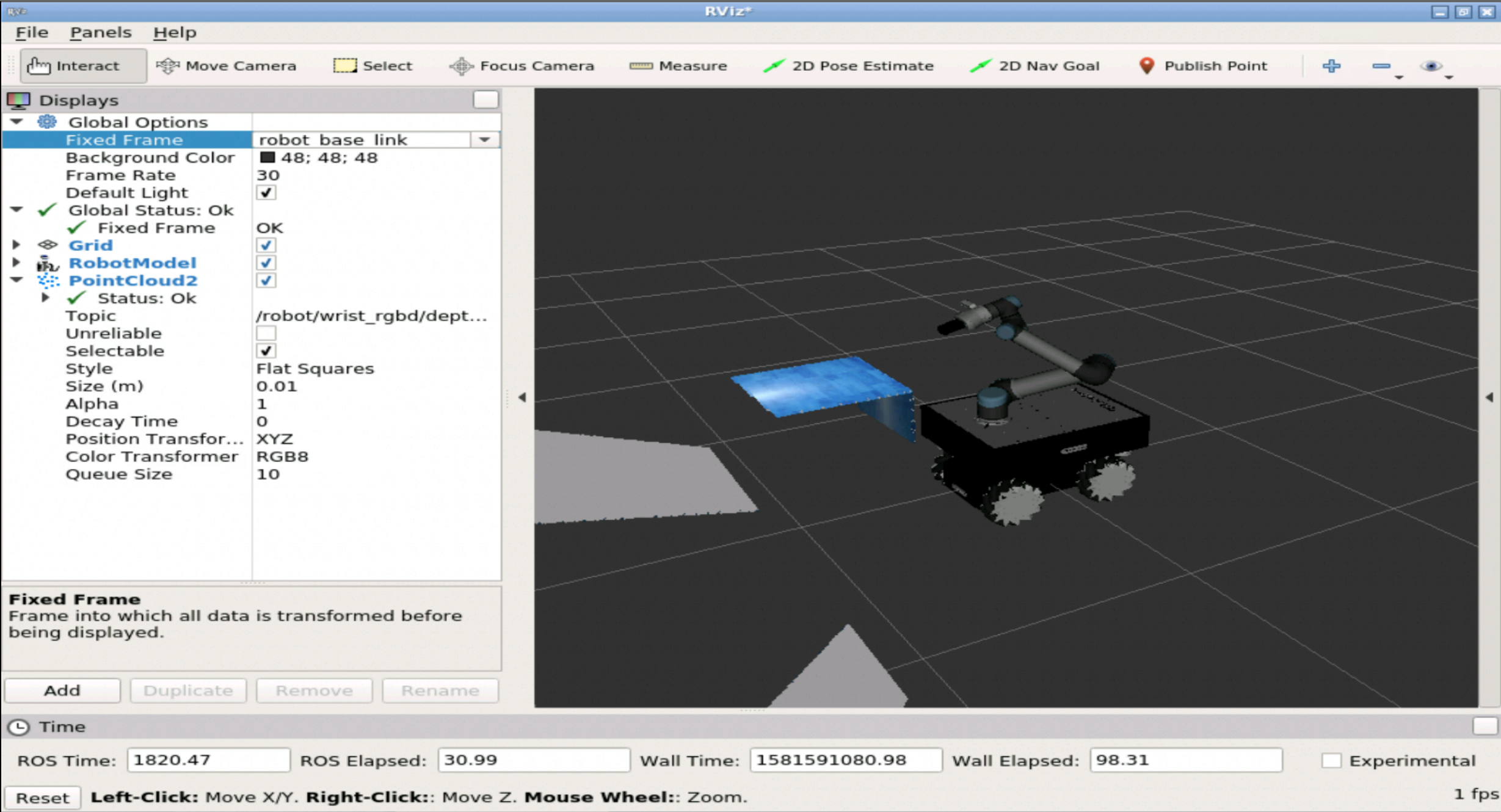Click the RobotModel display icon
The width and height of the screenshot is (1501, 812).
[x=48, y=263]
